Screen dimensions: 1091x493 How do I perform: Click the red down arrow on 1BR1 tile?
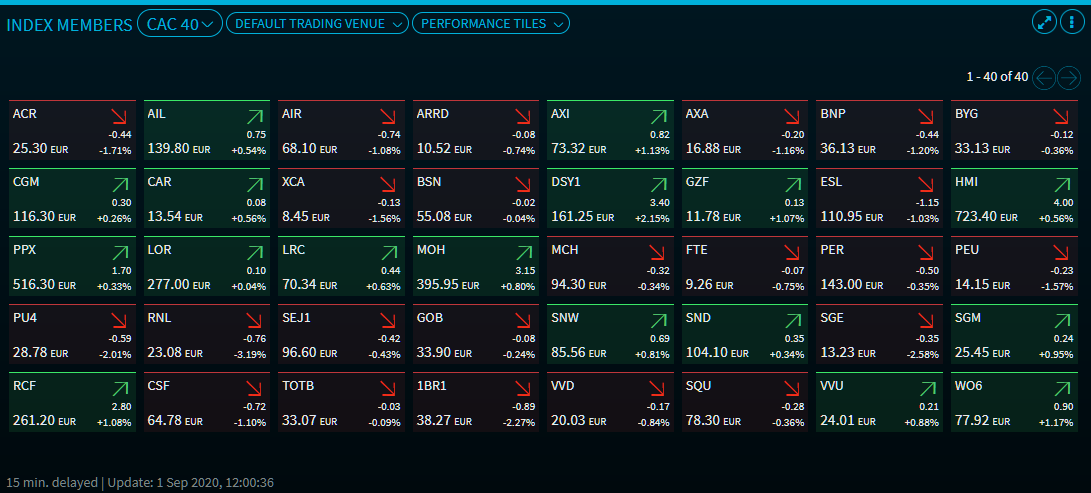pos(524,388)
